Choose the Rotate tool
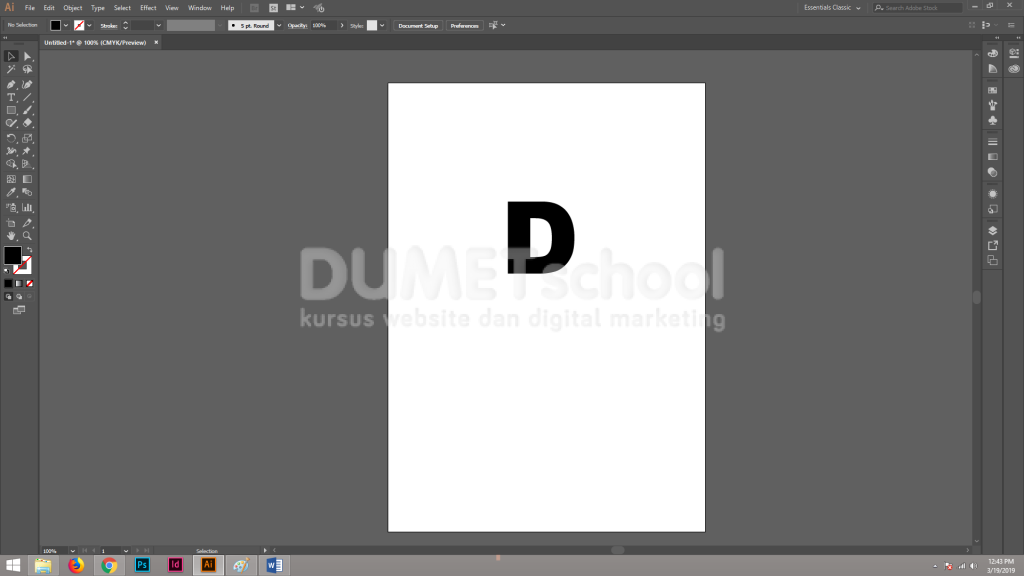Image resolution: width=1024 pixels, height=576 pixels. (11, 138)
